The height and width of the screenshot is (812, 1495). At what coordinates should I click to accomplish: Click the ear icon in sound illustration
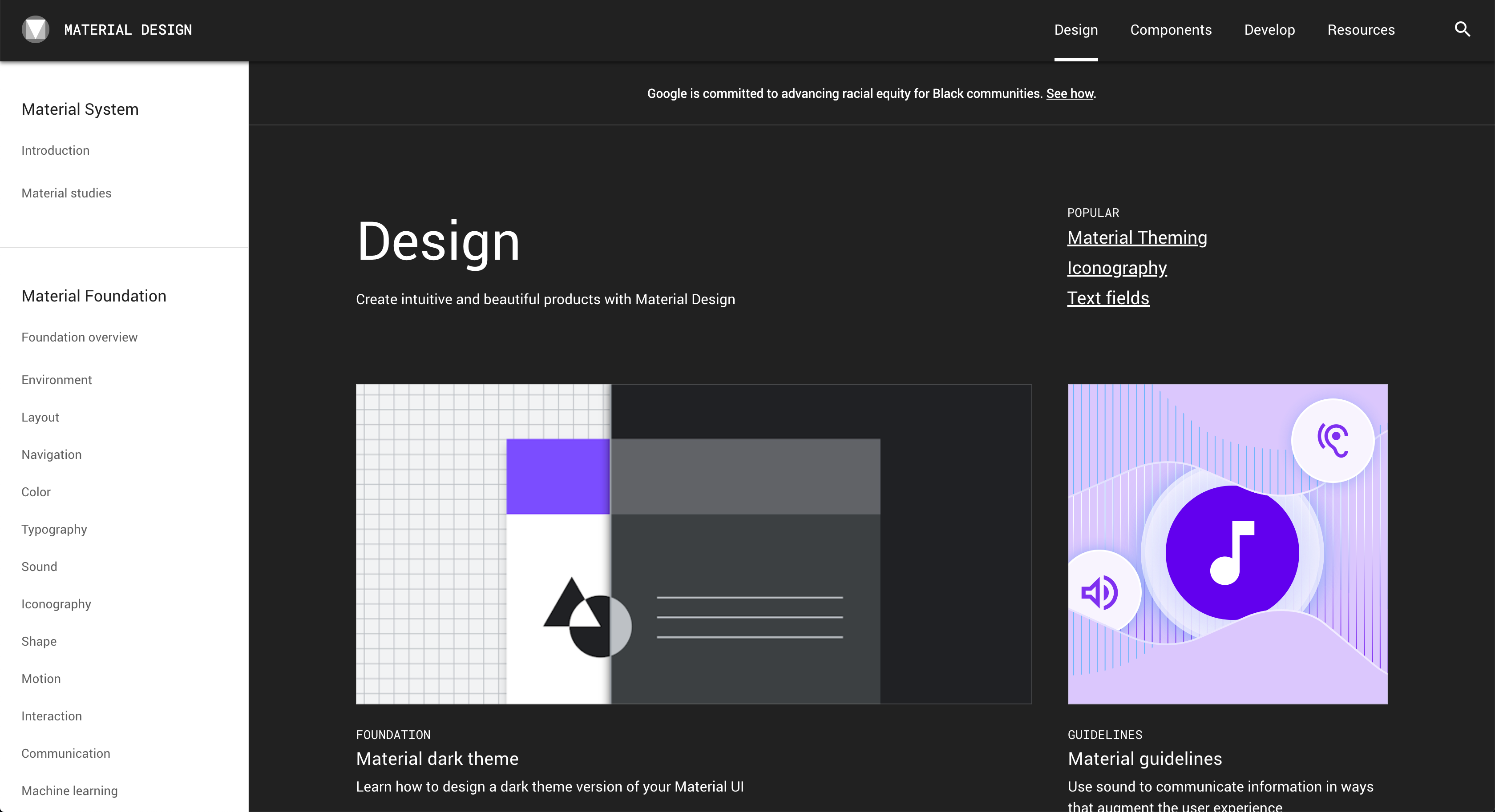pyautogui.click(x=1333, y=440)
